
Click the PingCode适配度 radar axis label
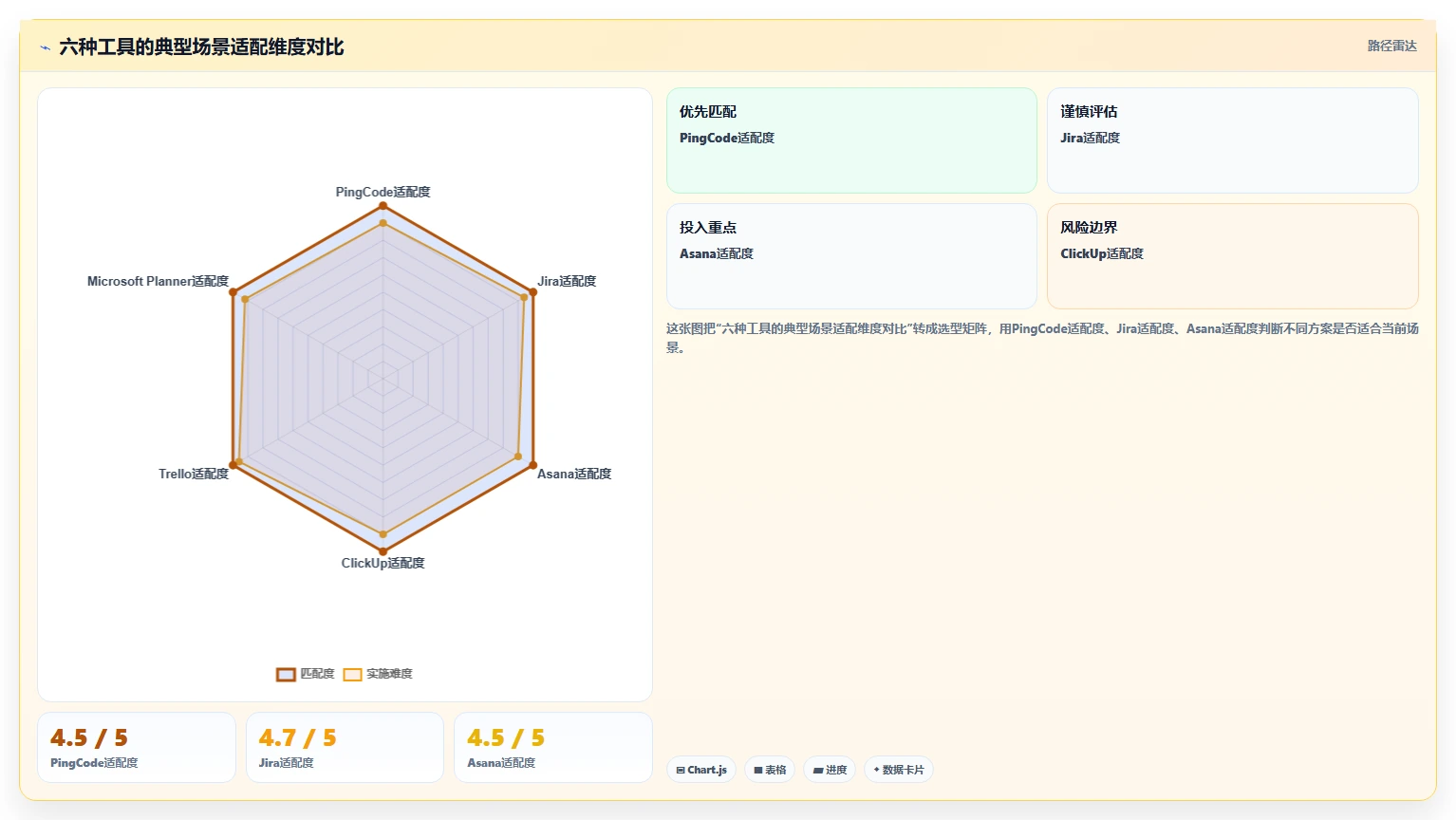pyautogui.click(x=383, y=192)
